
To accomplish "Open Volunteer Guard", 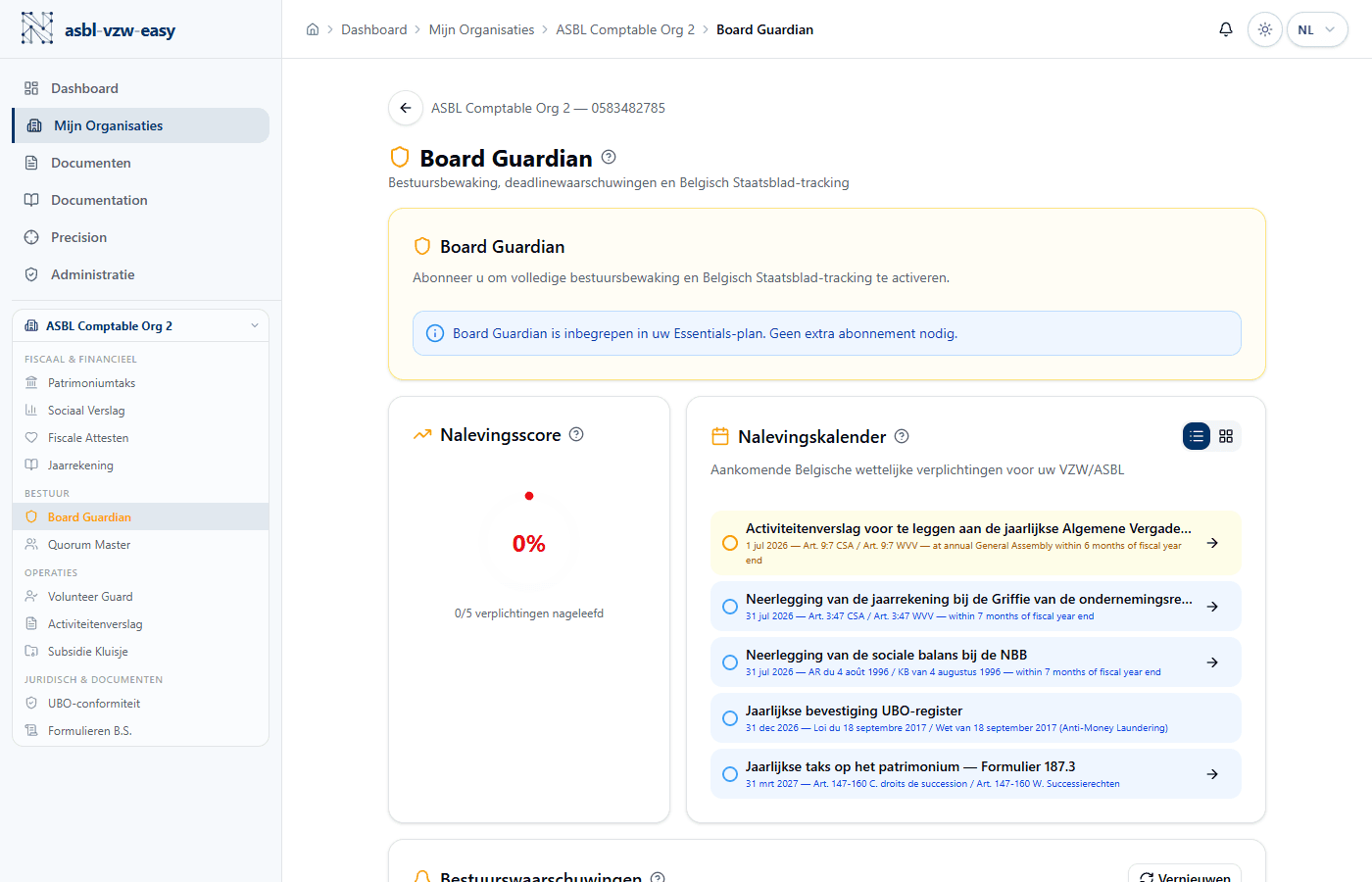I will tap(140, 597).
